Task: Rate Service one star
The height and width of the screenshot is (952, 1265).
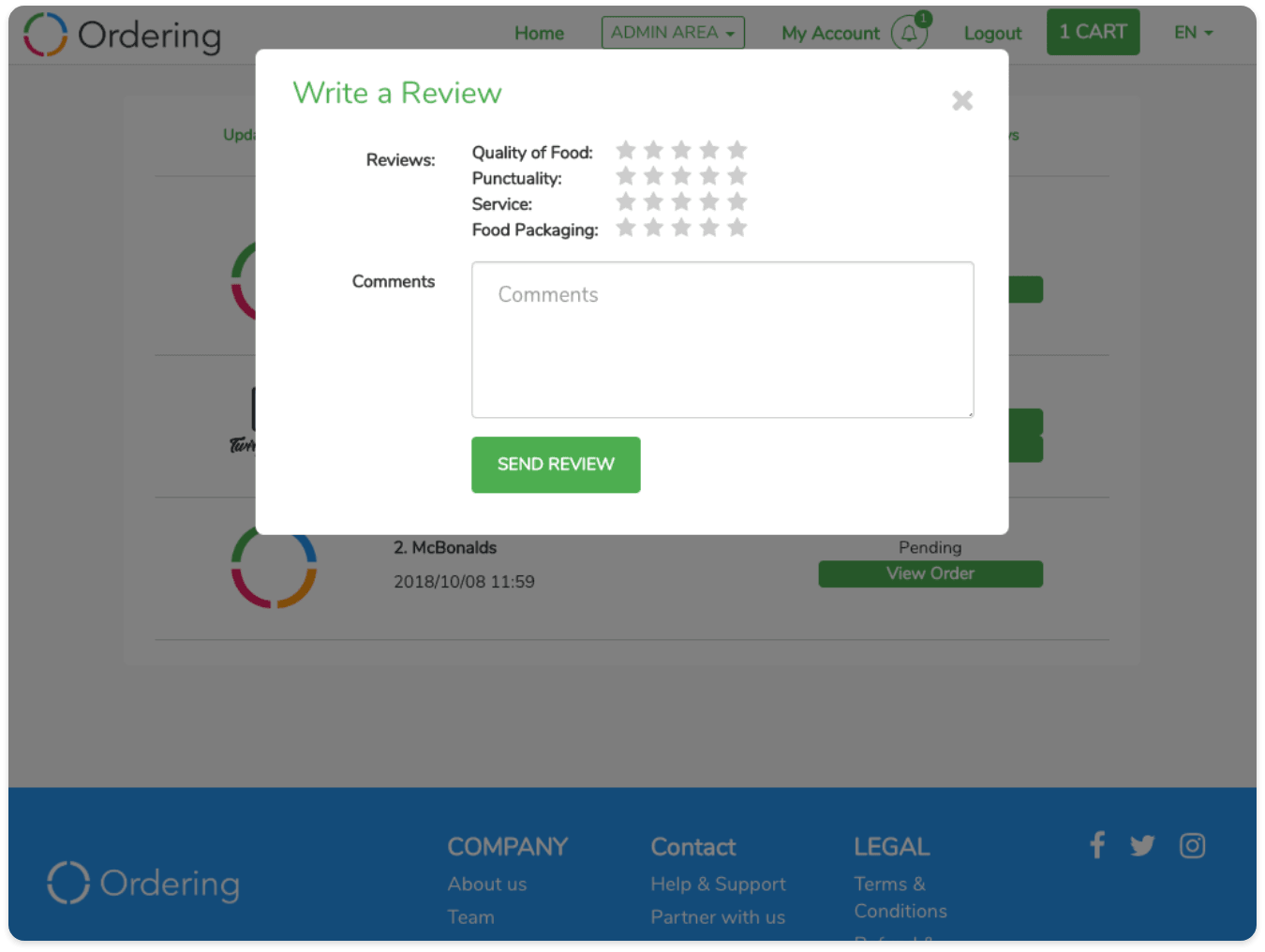Action: [x=626, y=201]
